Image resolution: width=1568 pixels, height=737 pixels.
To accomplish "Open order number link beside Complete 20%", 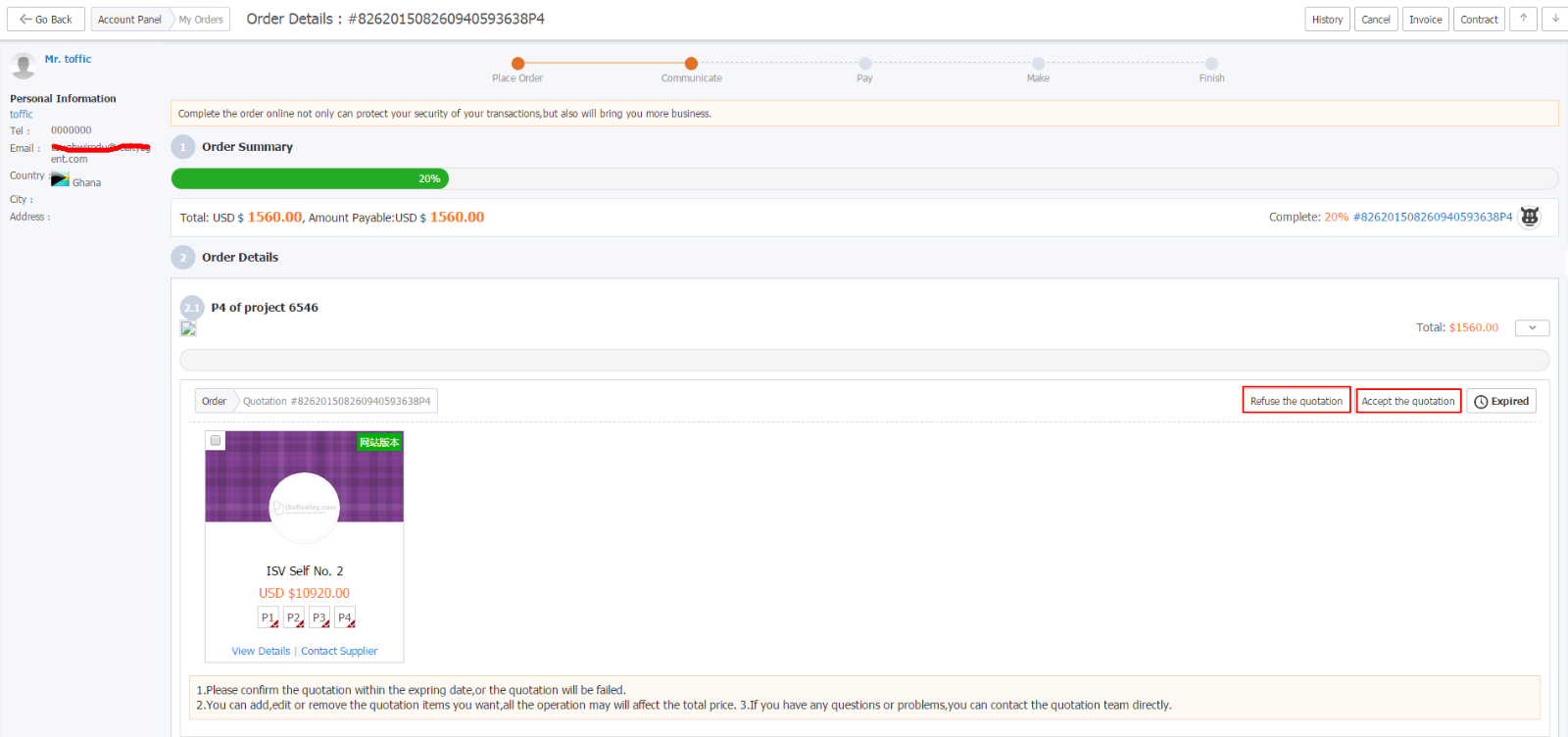I will (1433, 218).
